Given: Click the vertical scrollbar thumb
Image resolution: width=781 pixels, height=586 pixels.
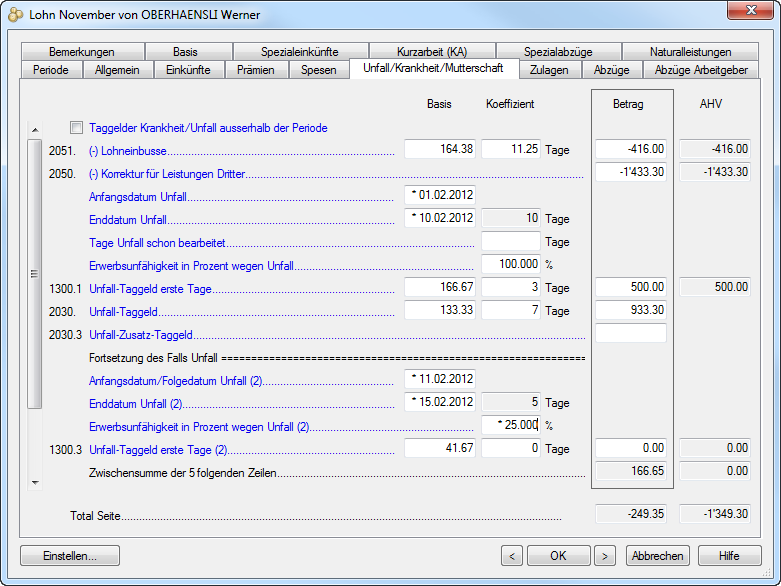Looking at the screenshot, I should 34,274.
